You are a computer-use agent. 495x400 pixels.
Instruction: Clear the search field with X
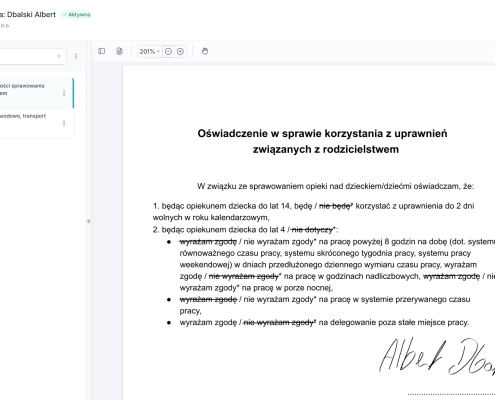click(59, 56)
